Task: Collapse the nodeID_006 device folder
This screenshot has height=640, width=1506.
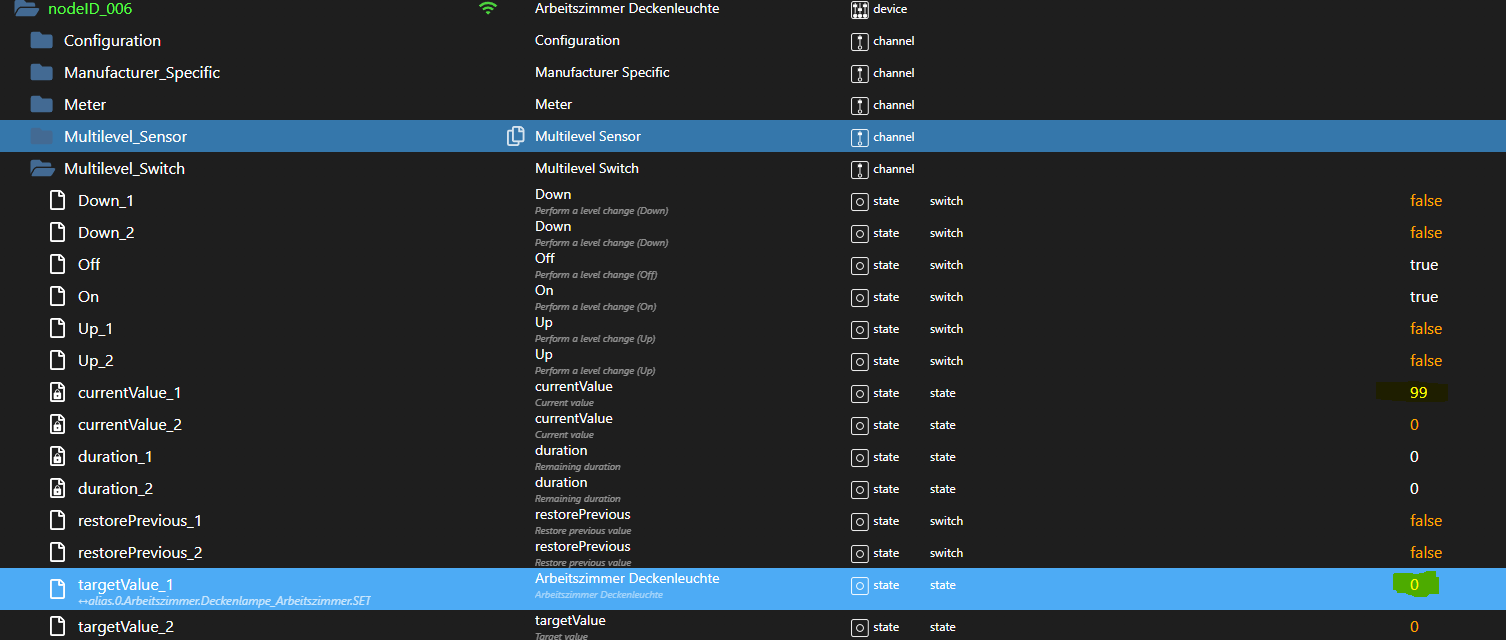Action: 26,9
